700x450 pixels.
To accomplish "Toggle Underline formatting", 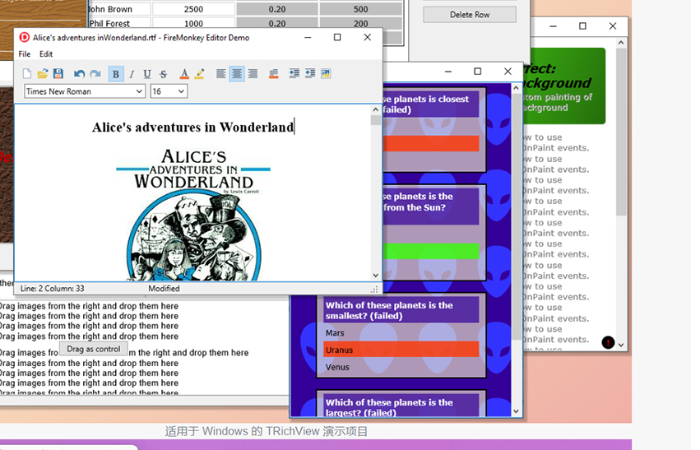I will (147, 74).
